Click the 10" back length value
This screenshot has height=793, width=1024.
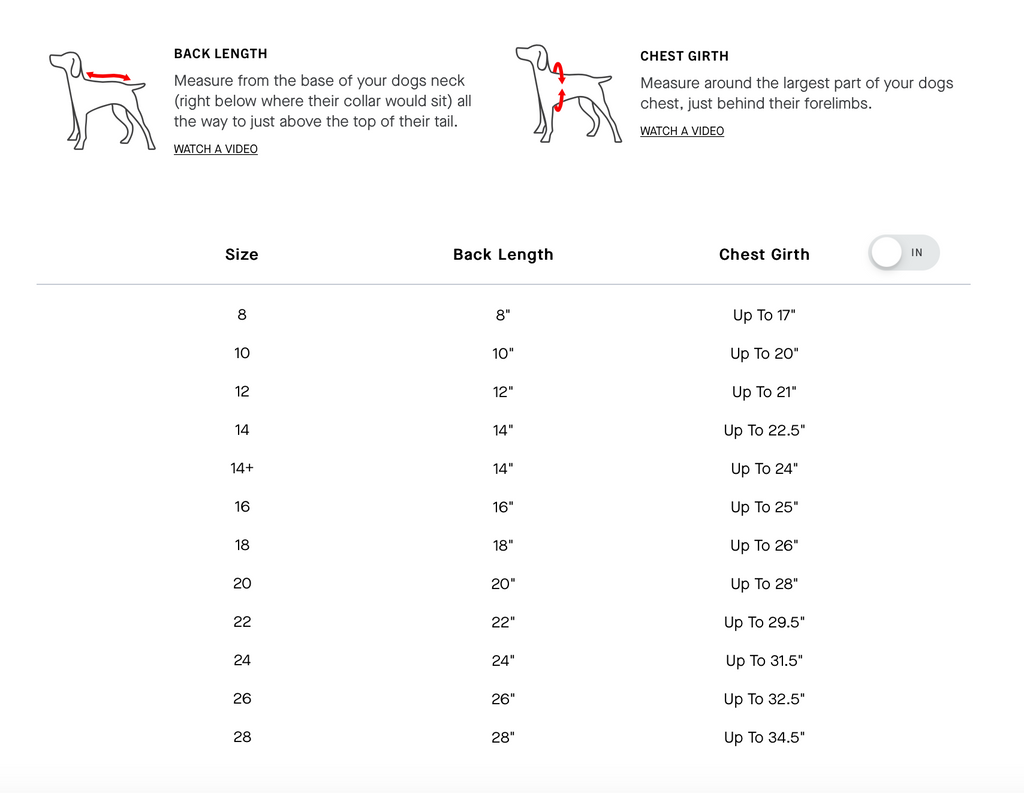[x=503, y=353]
